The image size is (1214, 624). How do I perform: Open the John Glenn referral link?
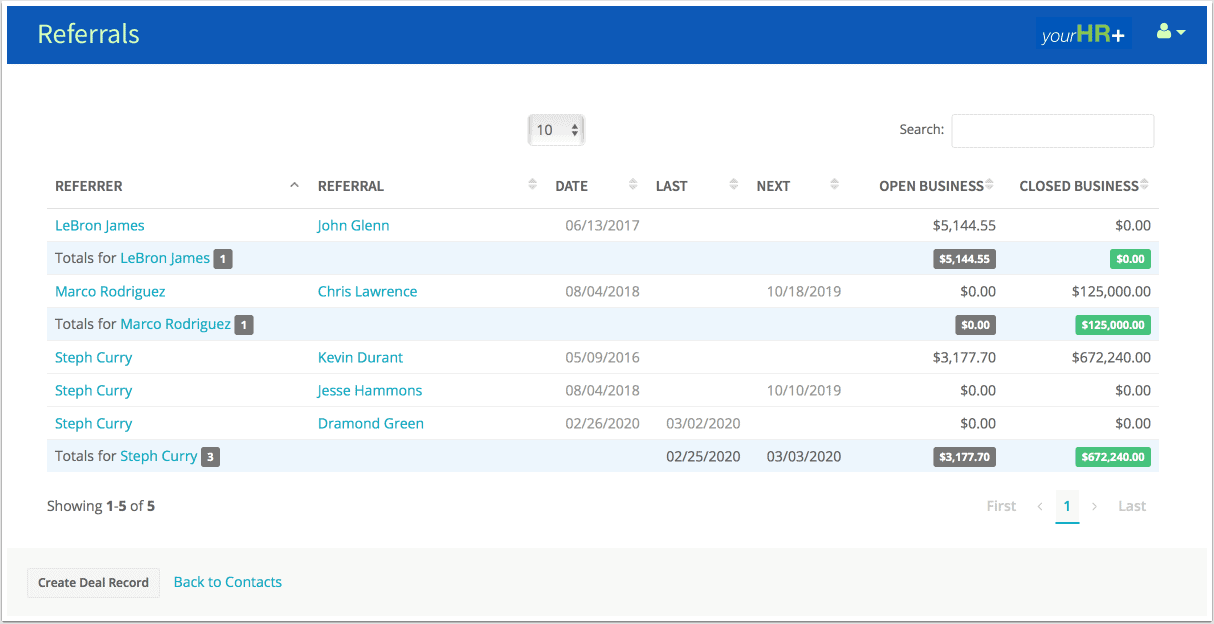[353, 226]
